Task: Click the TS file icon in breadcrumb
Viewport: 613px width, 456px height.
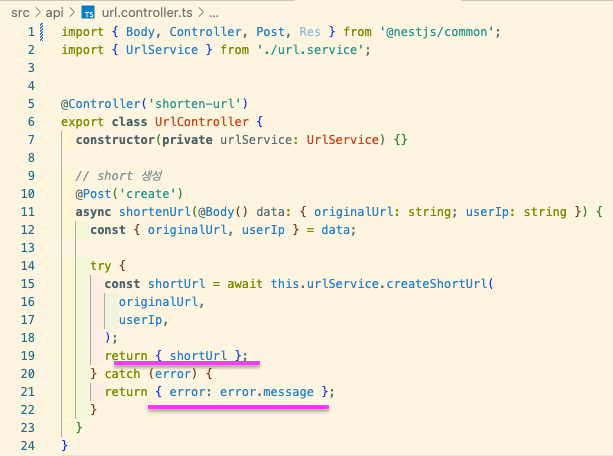Action: [88, 13]
